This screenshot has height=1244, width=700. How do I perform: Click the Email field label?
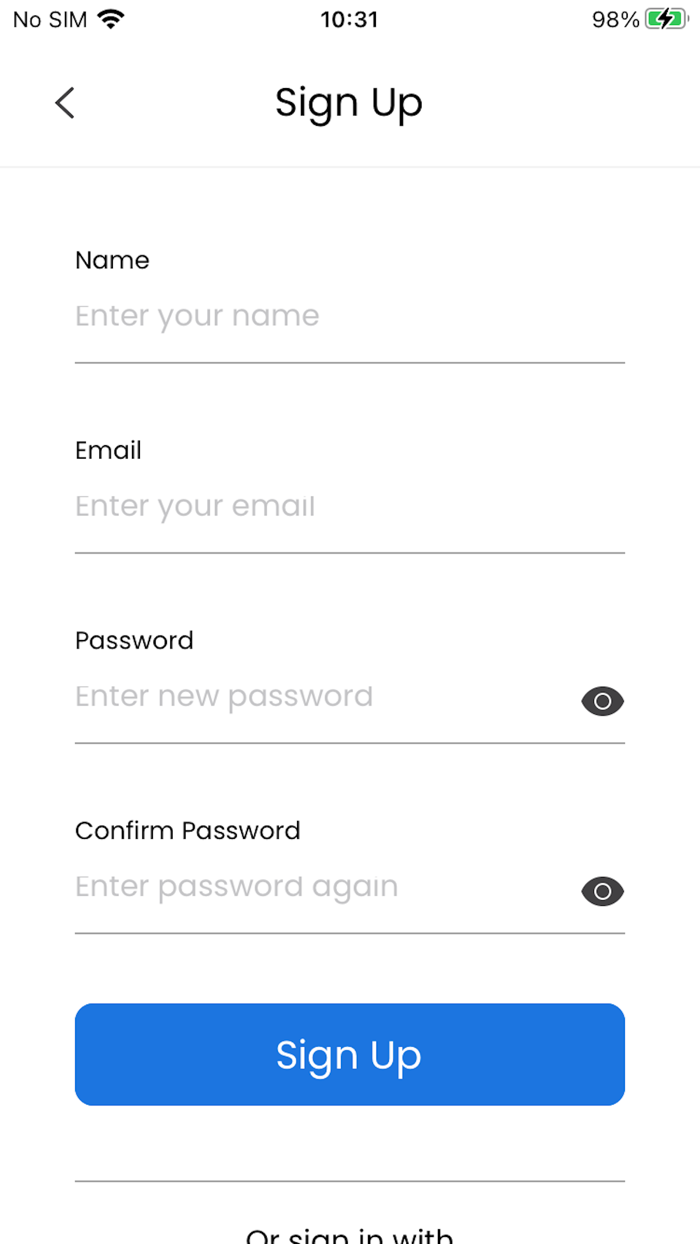click(x=108, y=450)
